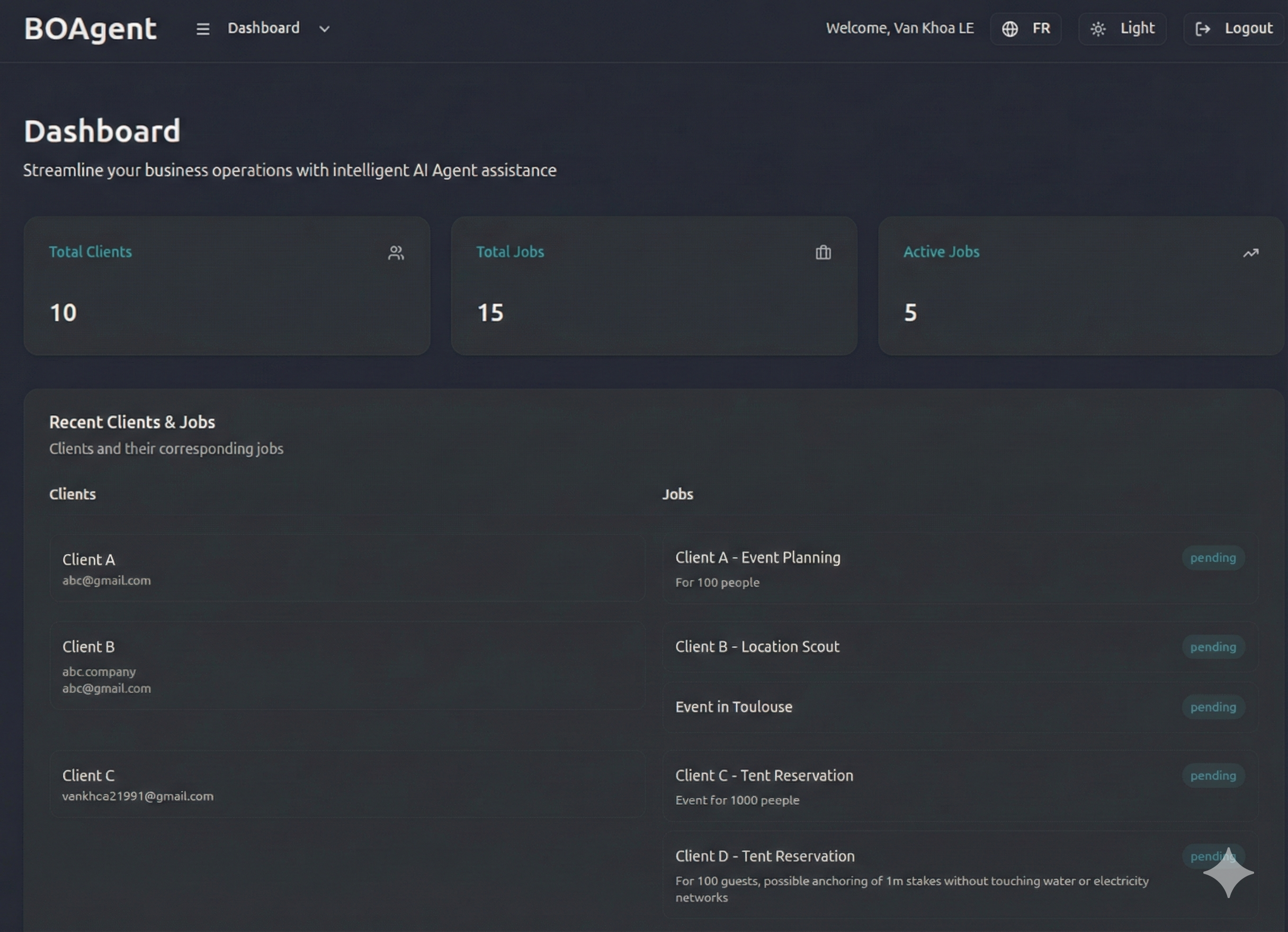Image resolution: width=1288 pixels, height=932 pixels.
Task: Click pending badge on Event in Toulouse
Action: [1212, 707]
